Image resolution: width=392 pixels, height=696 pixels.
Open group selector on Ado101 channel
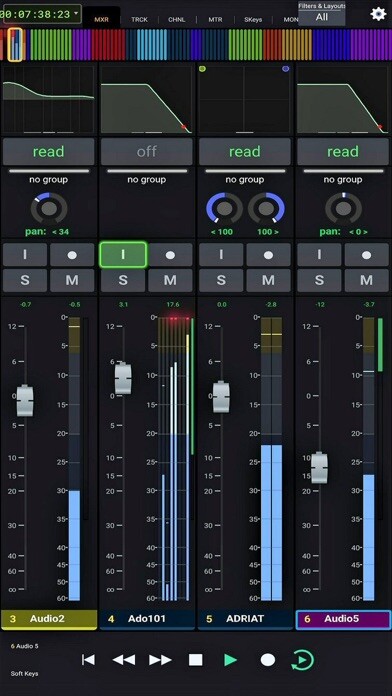click(147, 180)
